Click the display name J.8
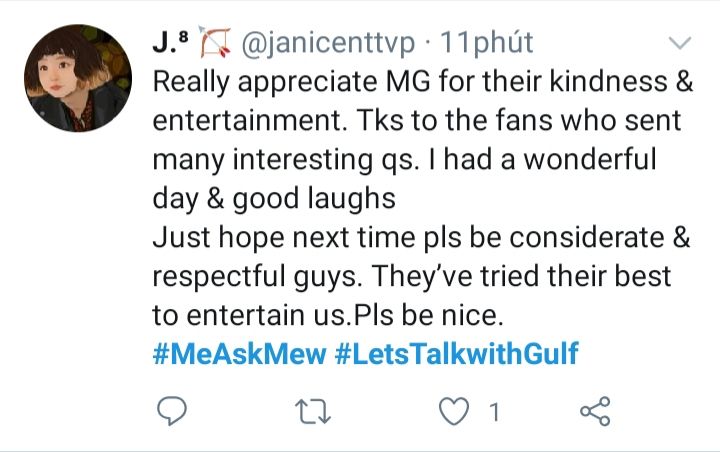The height and width of the screenshot is (452, 720). click(170, 42)
